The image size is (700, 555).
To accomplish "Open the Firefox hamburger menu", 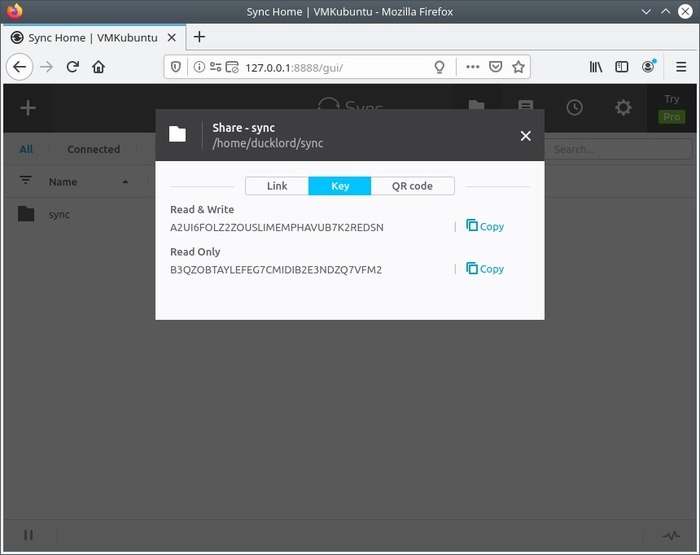I will [x=681, y=67].
